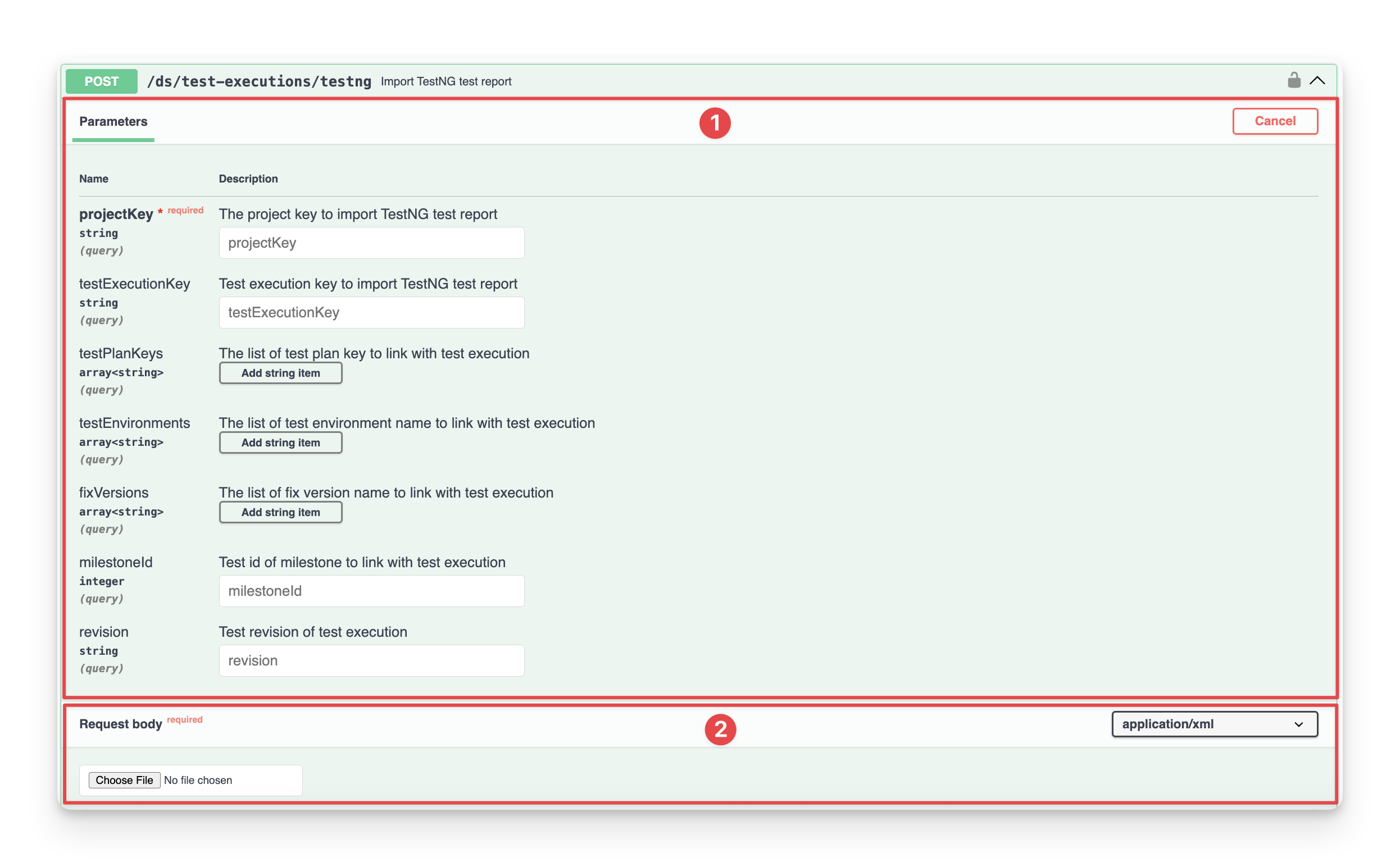1400x867 pixels.
Task: Click the milestoneId input field
Action: coord(371,591)
